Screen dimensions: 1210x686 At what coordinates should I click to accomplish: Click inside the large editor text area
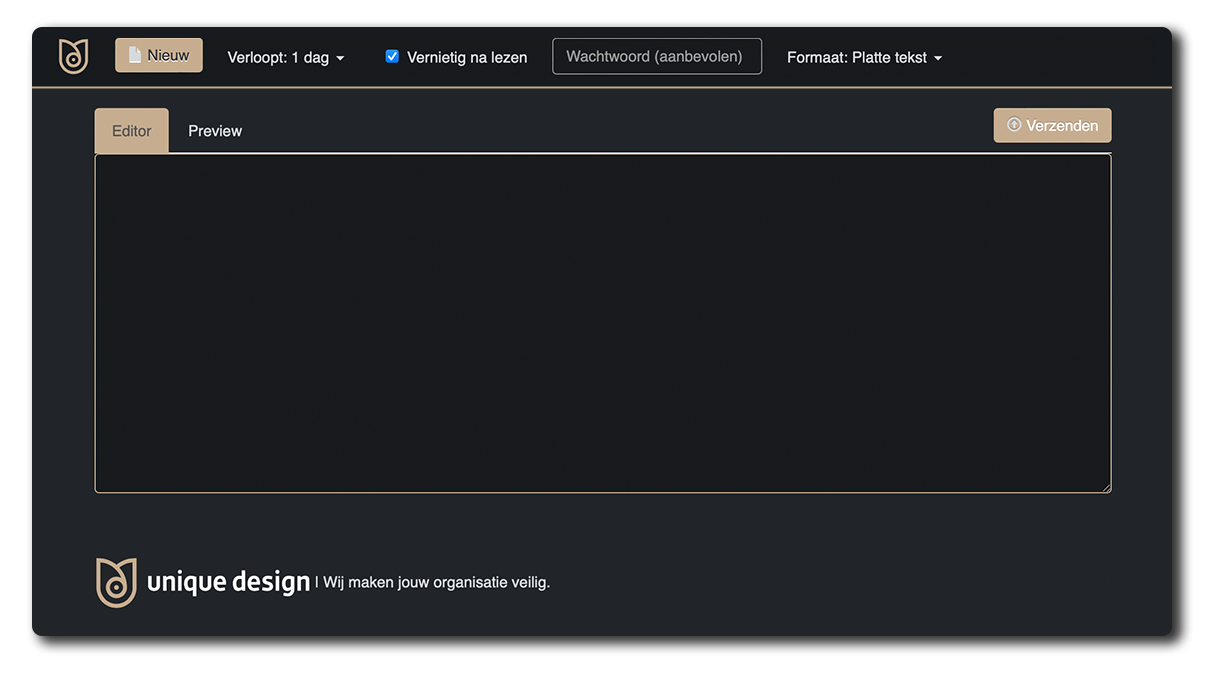click(x=602, y=322)
